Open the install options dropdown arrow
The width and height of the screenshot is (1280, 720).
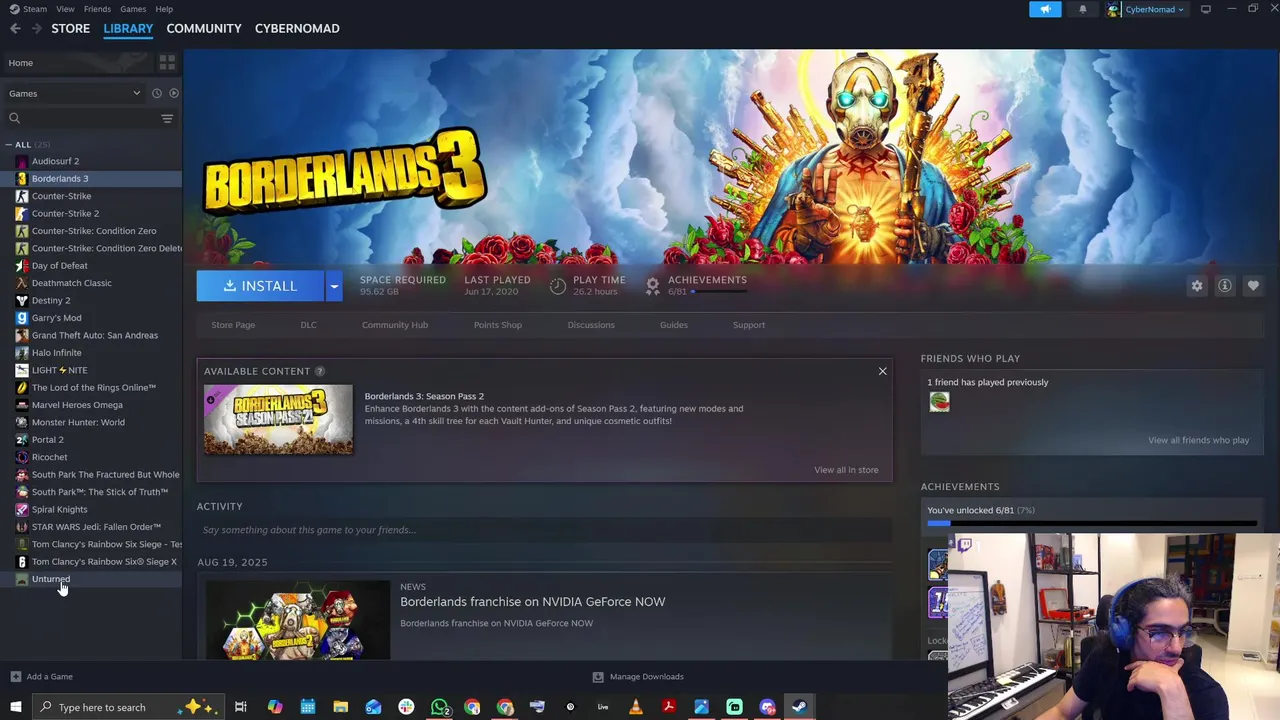point(334,286)
